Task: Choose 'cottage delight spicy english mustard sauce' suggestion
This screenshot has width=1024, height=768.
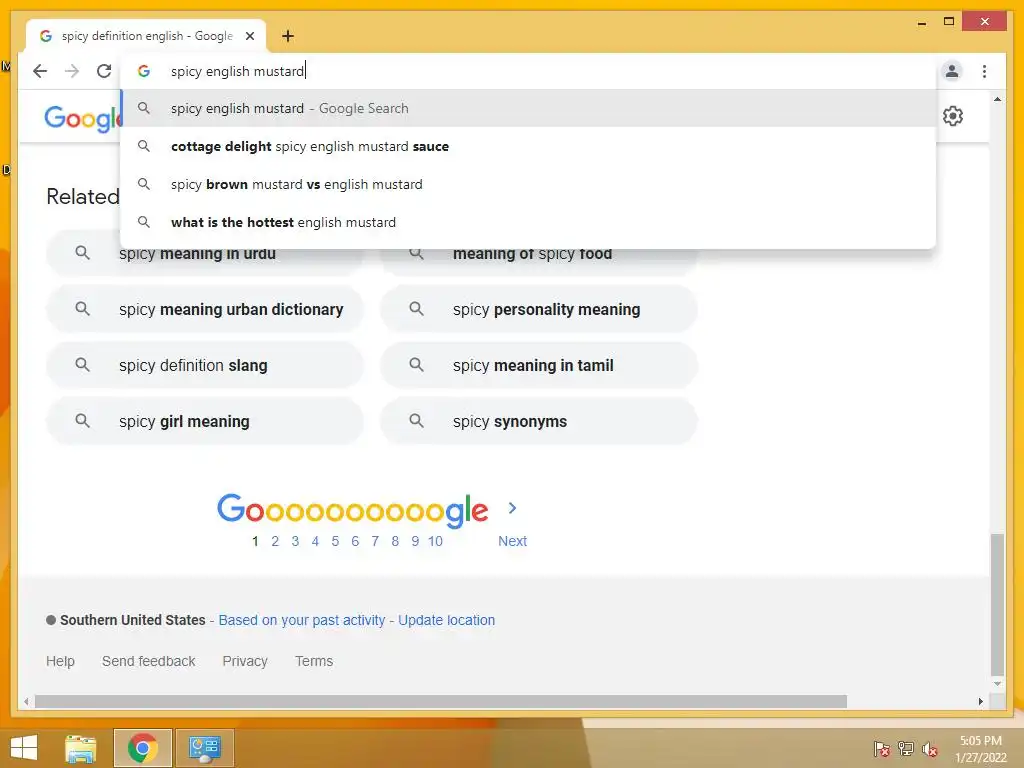Action: [528, 146]
